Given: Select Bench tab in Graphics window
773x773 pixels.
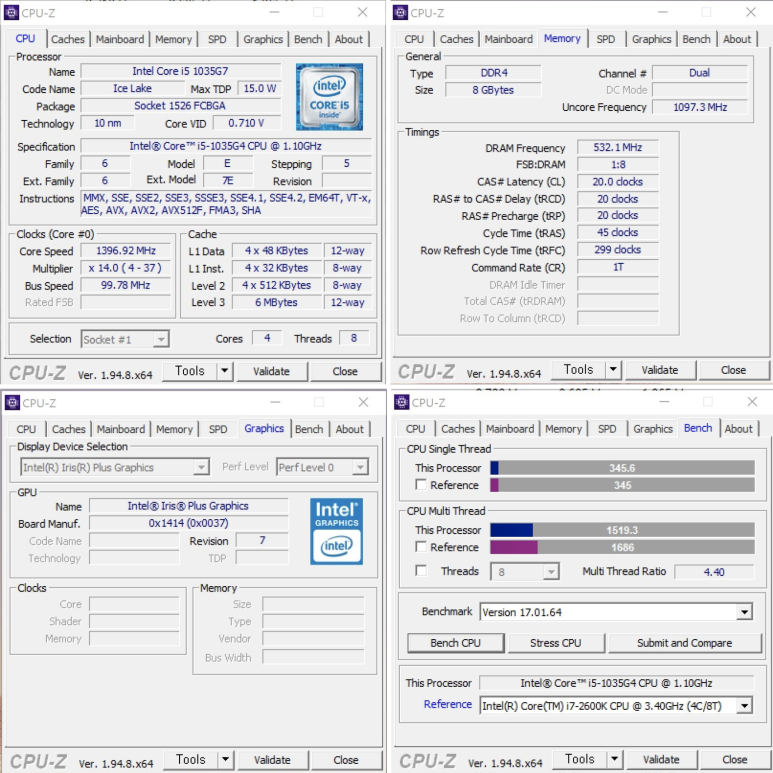Looking at the screenshot, I should [x=309, y=429].
